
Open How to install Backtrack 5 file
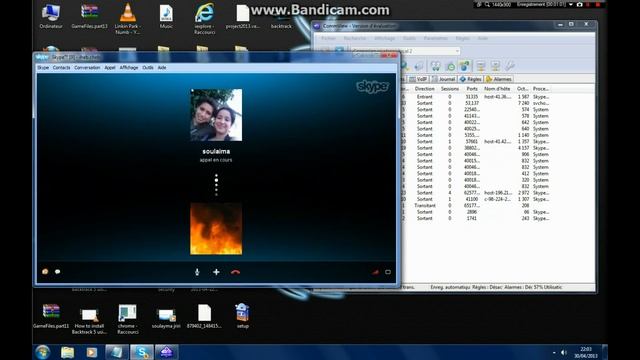pyautogui.click(x=89, y=319)
